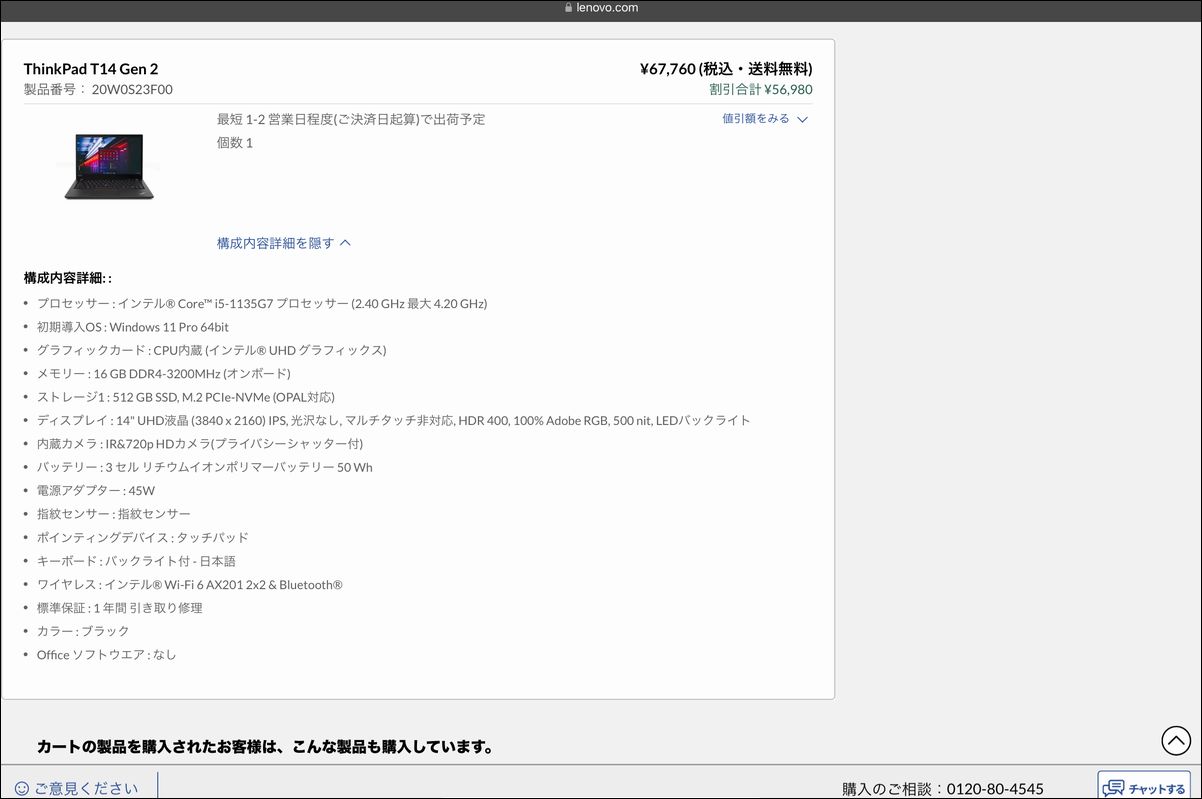Click the 初期導入OS Windows 11 Pro line

(x=133, y=327)
